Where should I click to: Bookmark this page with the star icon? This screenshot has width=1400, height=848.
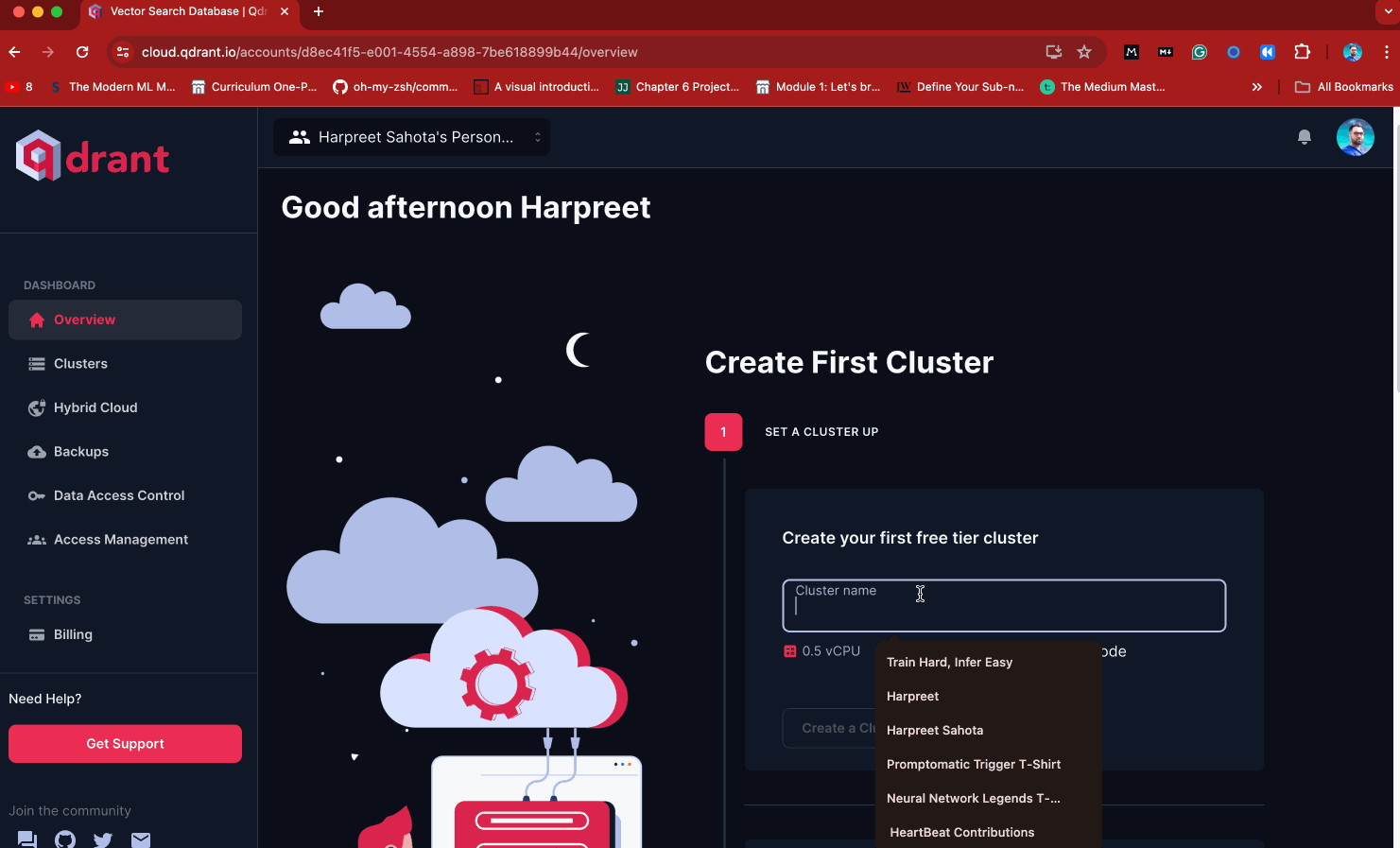1084,52
